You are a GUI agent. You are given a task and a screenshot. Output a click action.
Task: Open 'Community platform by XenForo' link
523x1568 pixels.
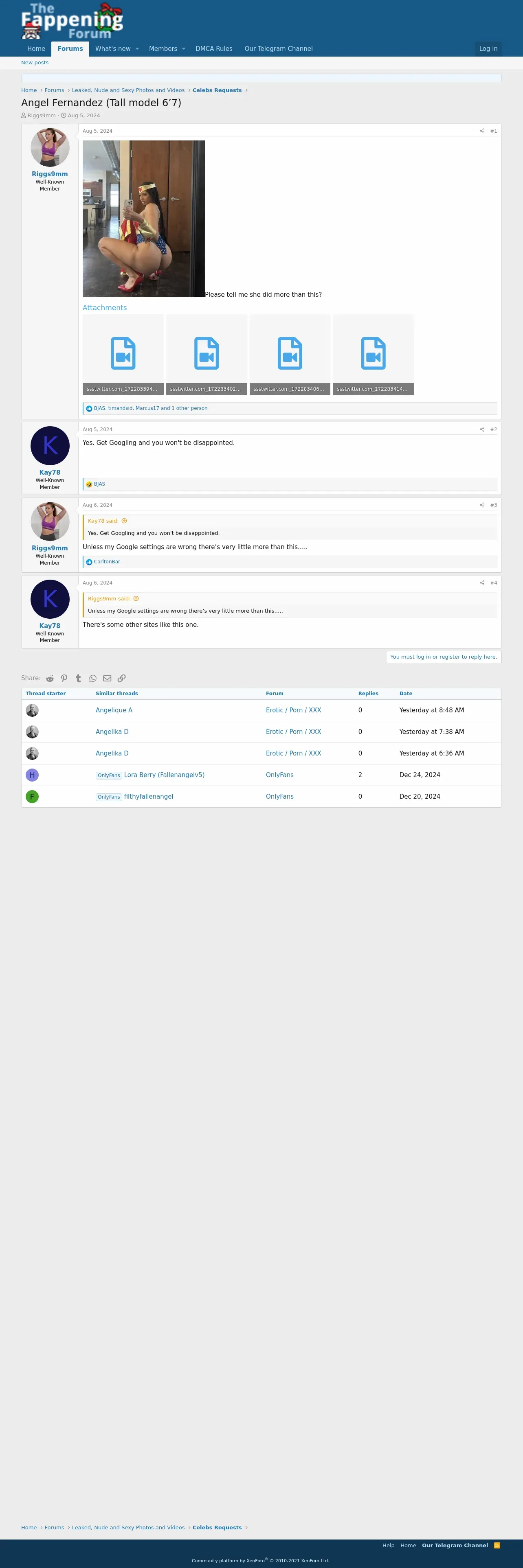pos(260,1561)
